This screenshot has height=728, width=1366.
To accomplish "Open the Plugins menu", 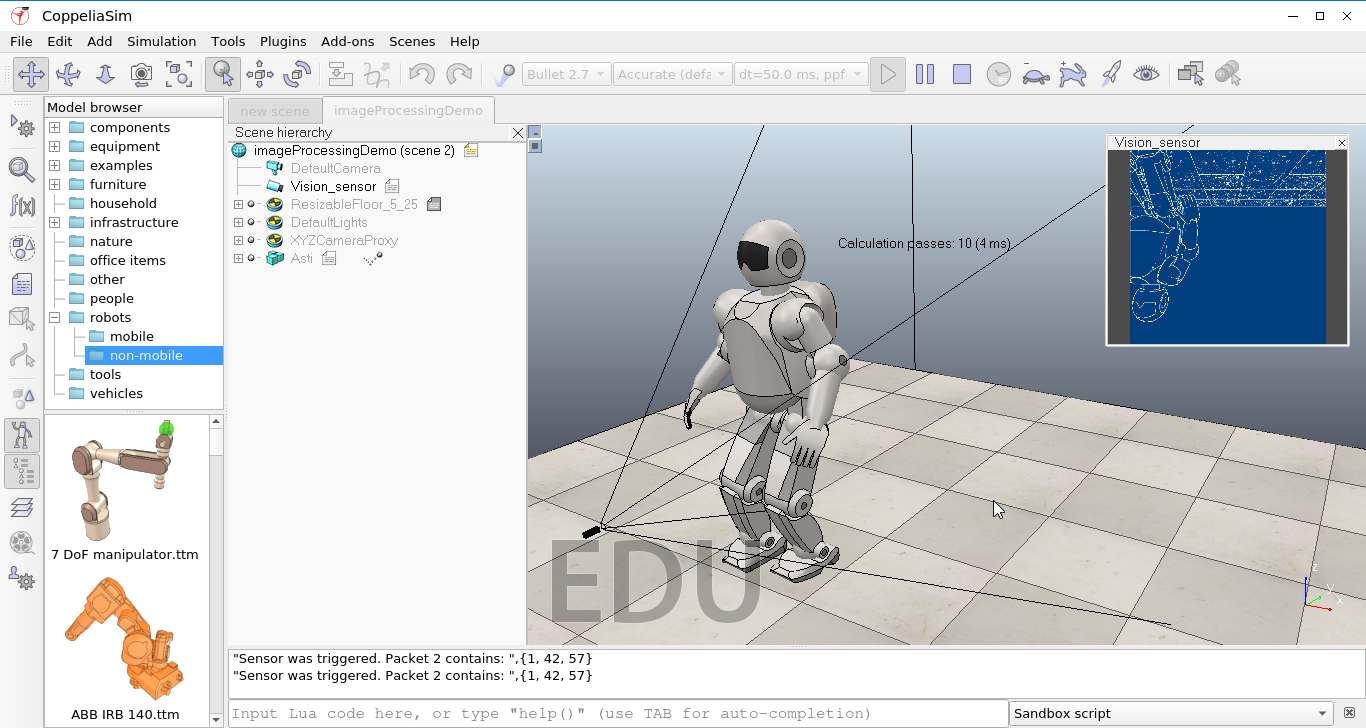I will click(283, 41).
